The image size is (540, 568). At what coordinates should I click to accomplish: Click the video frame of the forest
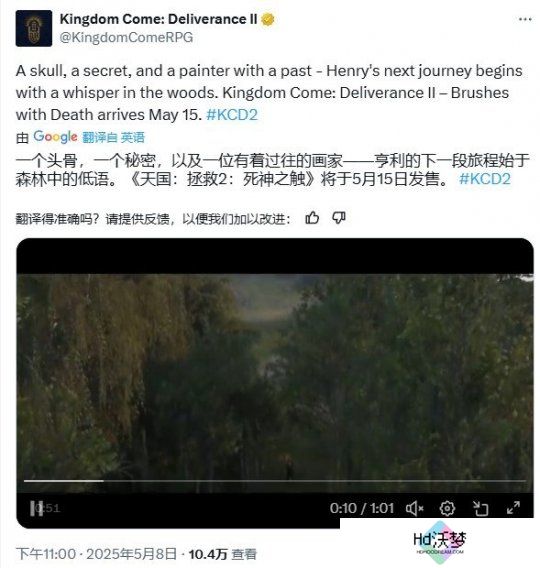275,377
